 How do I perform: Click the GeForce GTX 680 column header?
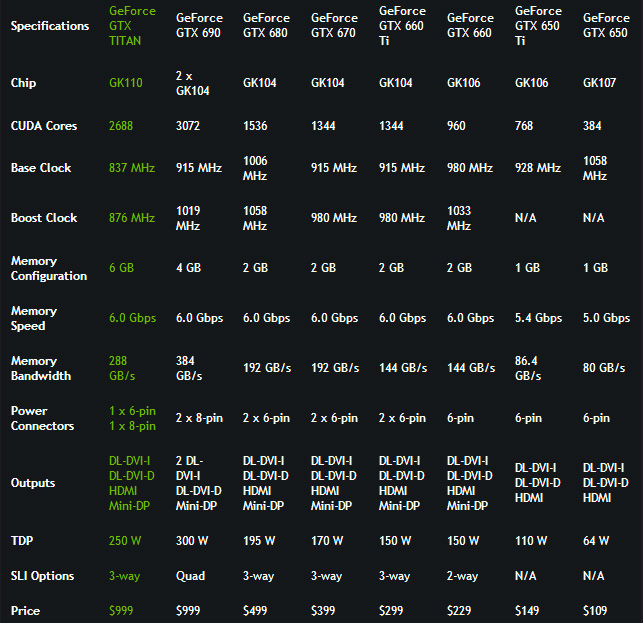[x=266, y=25]
